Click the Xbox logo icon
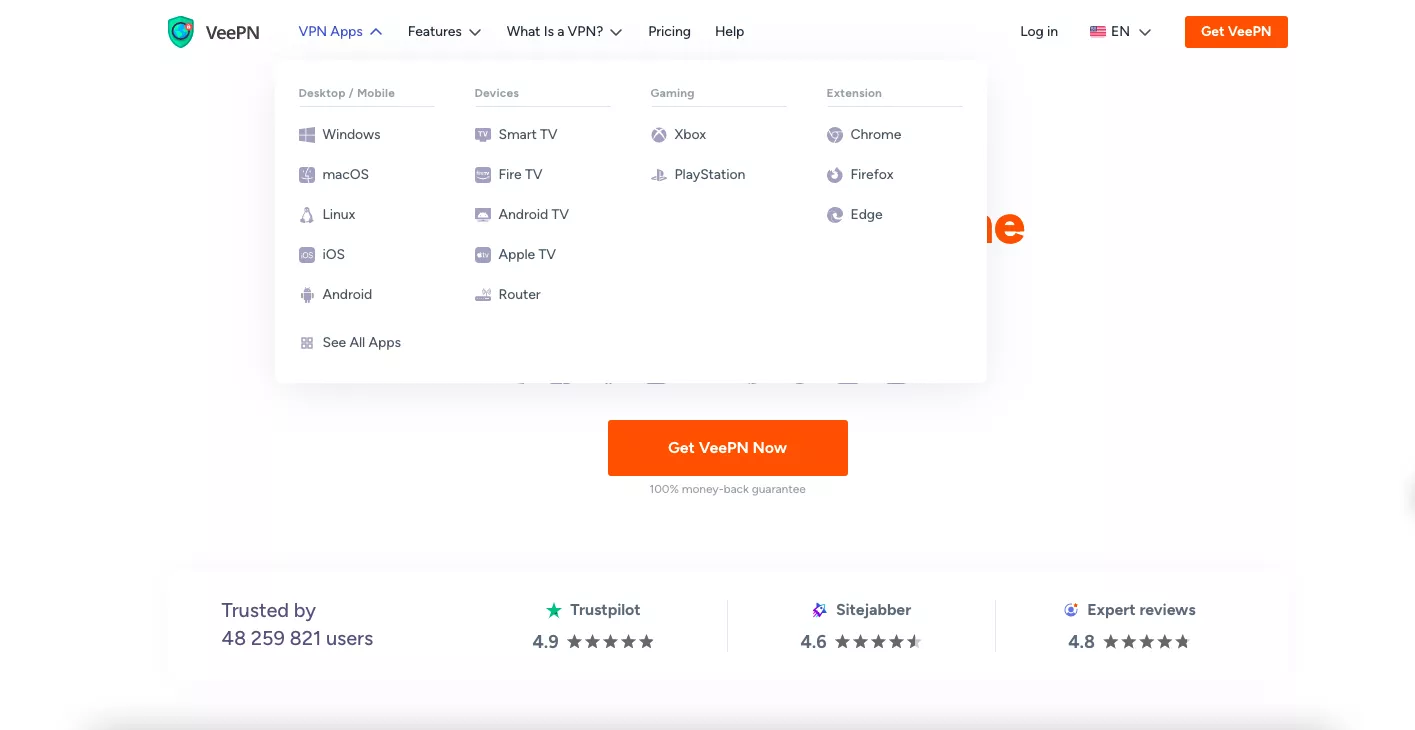The width and height of the screenshot is (1415, 730). [659, 135]
